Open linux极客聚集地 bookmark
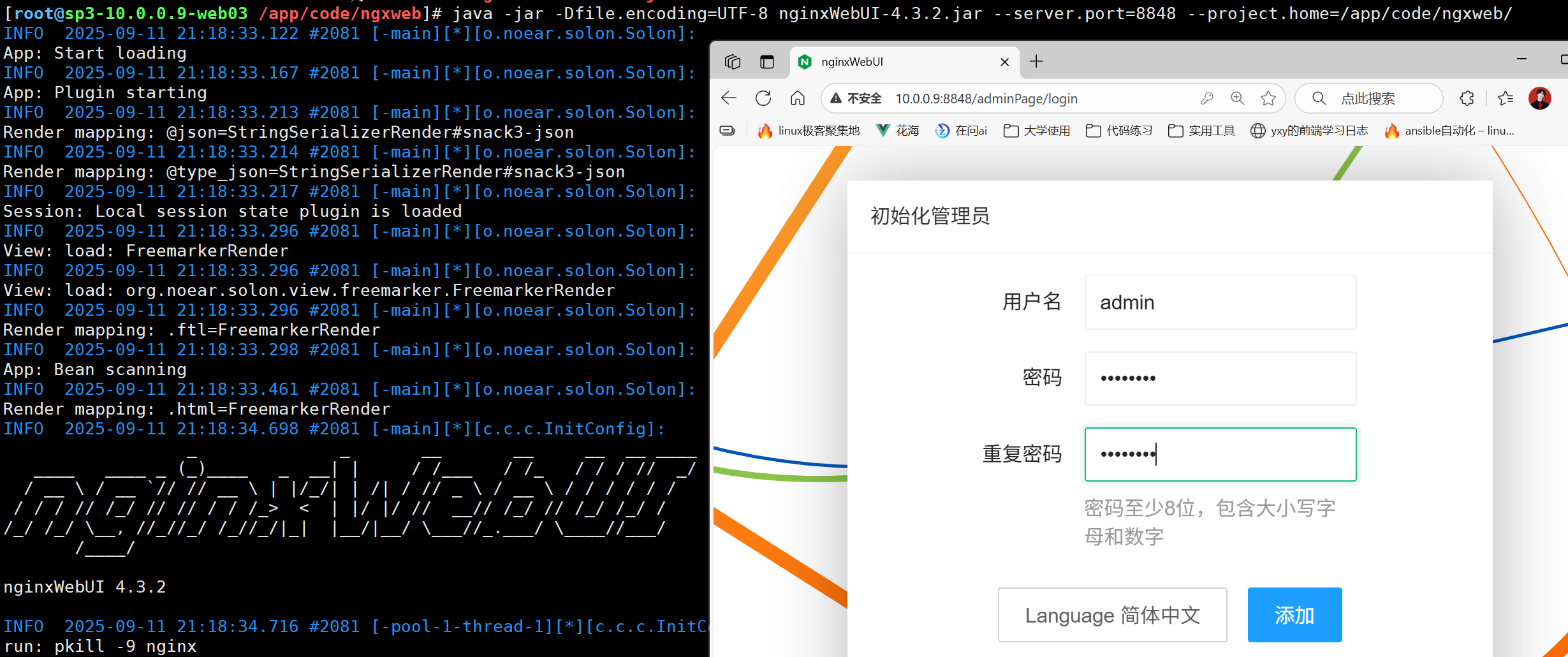Image resolution: width=1568 pixels, height=657 pixels. (x=809, y=131)
